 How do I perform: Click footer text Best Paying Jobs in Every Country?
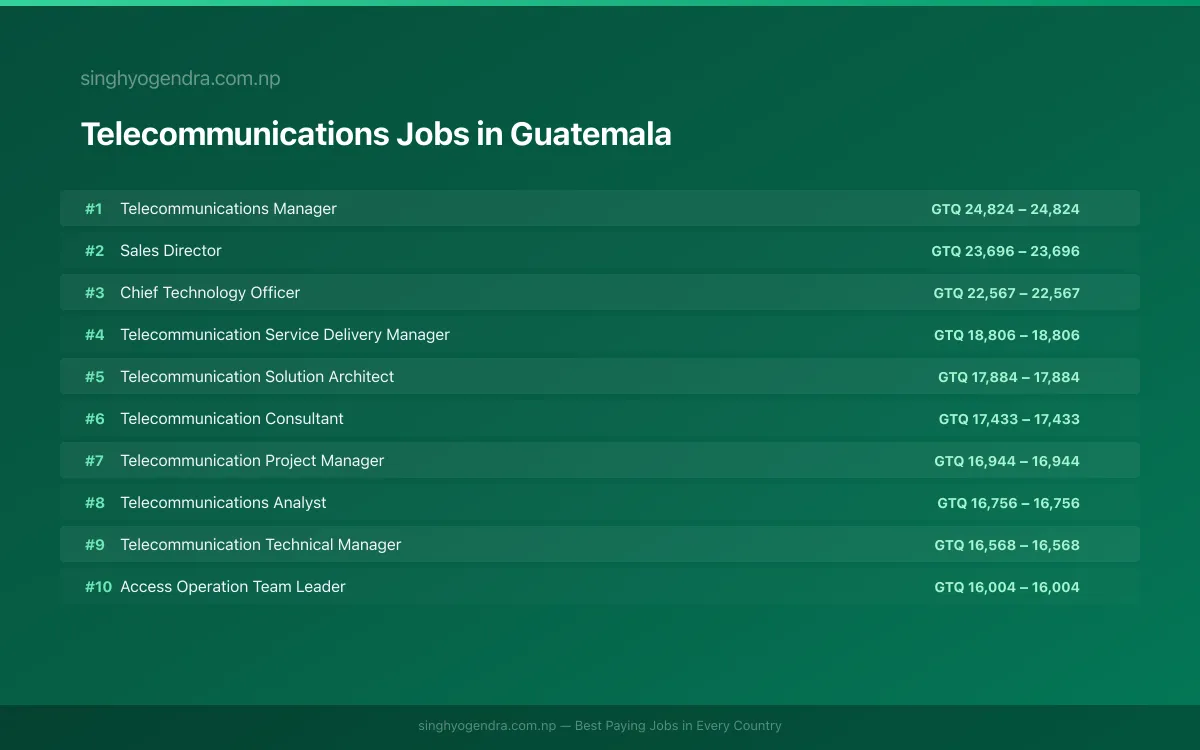click(678, 726)
